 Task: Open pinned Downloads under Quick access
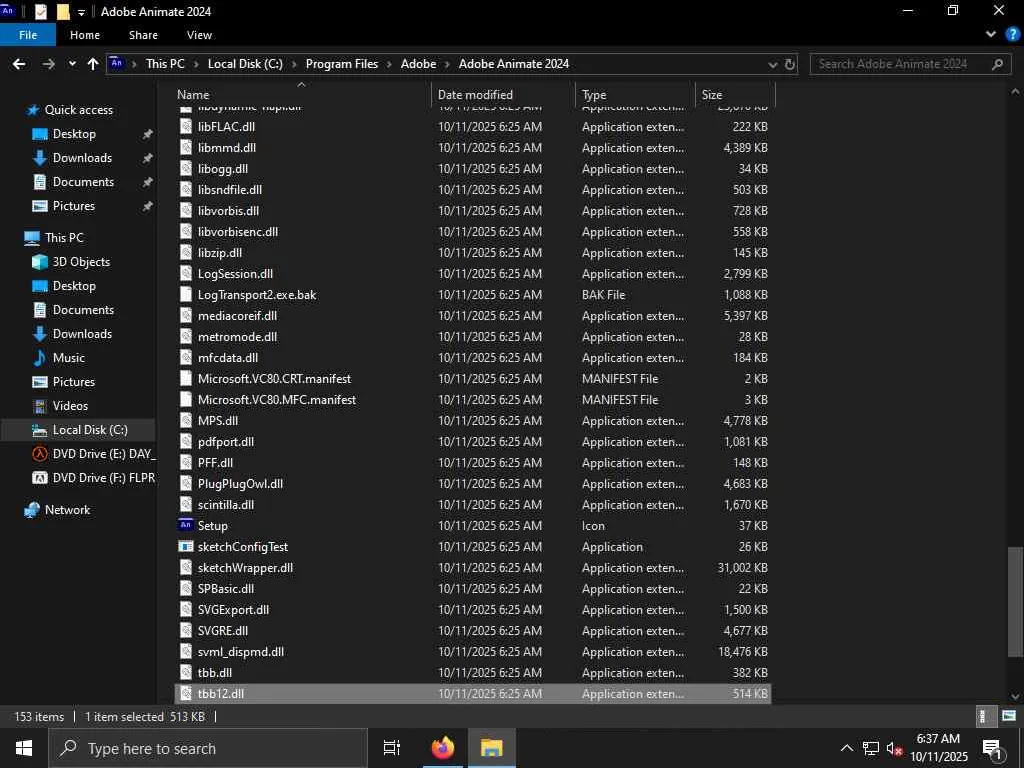point(82,157)
